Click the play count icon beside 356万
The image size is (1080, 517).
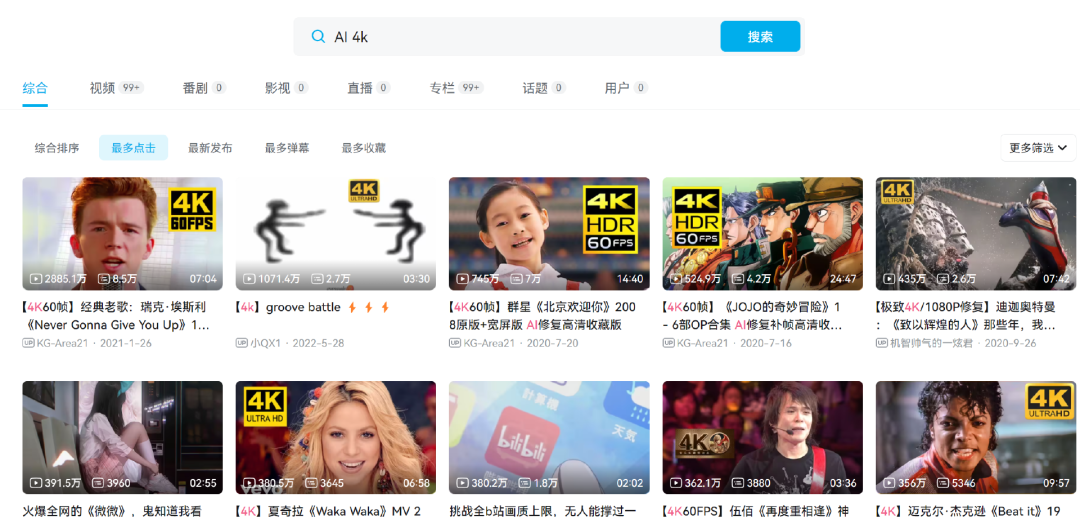pos(890,483)
